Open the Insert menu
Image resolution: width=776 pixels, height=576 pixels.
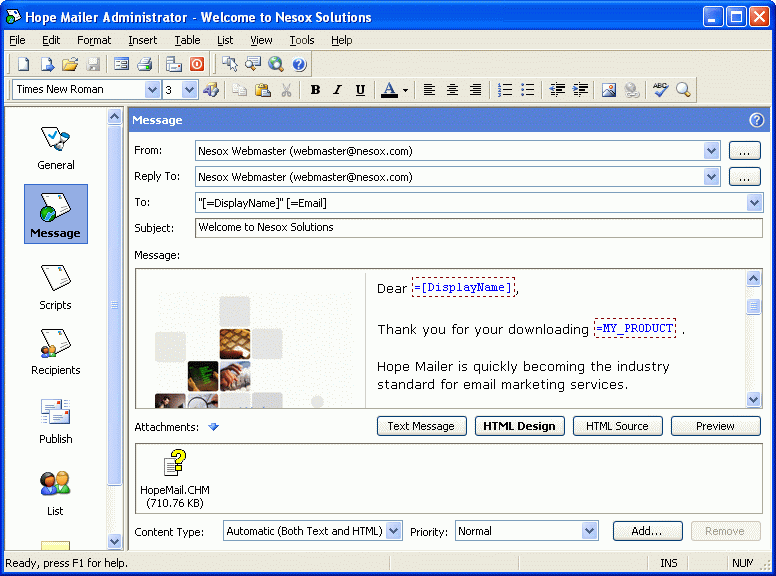pos(143,40)
